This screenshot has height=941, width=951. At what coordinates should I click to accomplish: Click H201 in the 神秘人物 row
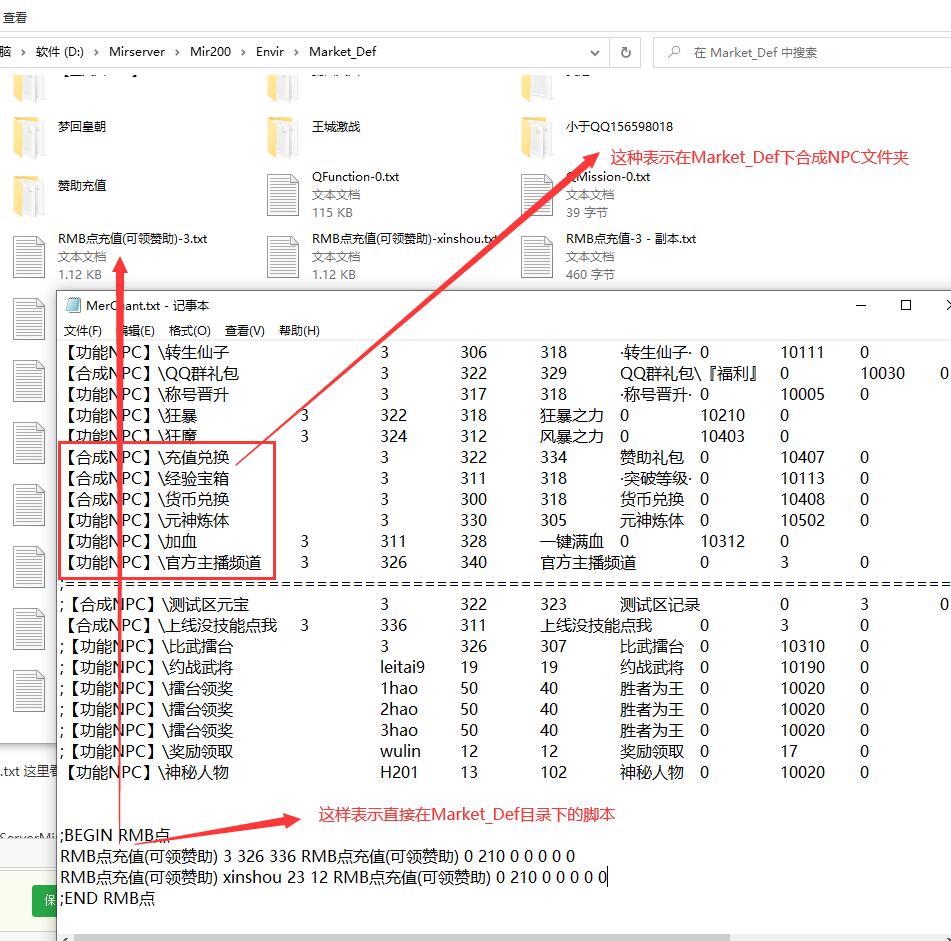(x=398, y=772)
